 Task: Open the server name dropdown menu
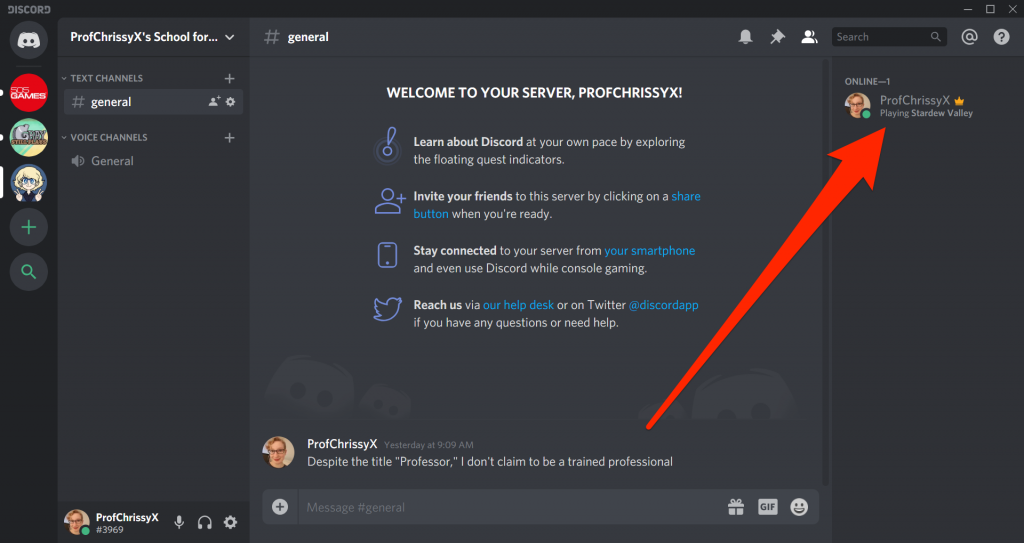coord(153,37)
